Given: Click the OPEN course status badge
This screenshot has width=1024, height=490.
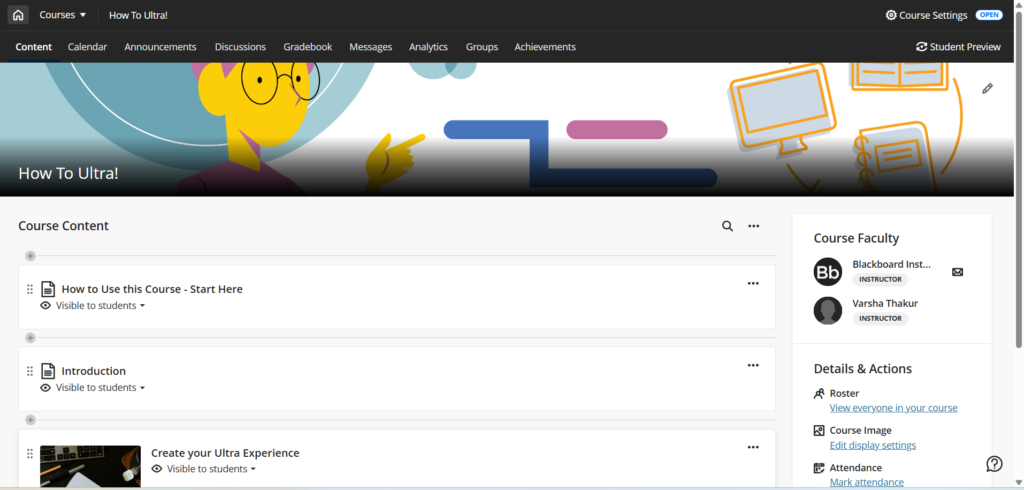Looking at the screenshot, I should click(989, 15).
